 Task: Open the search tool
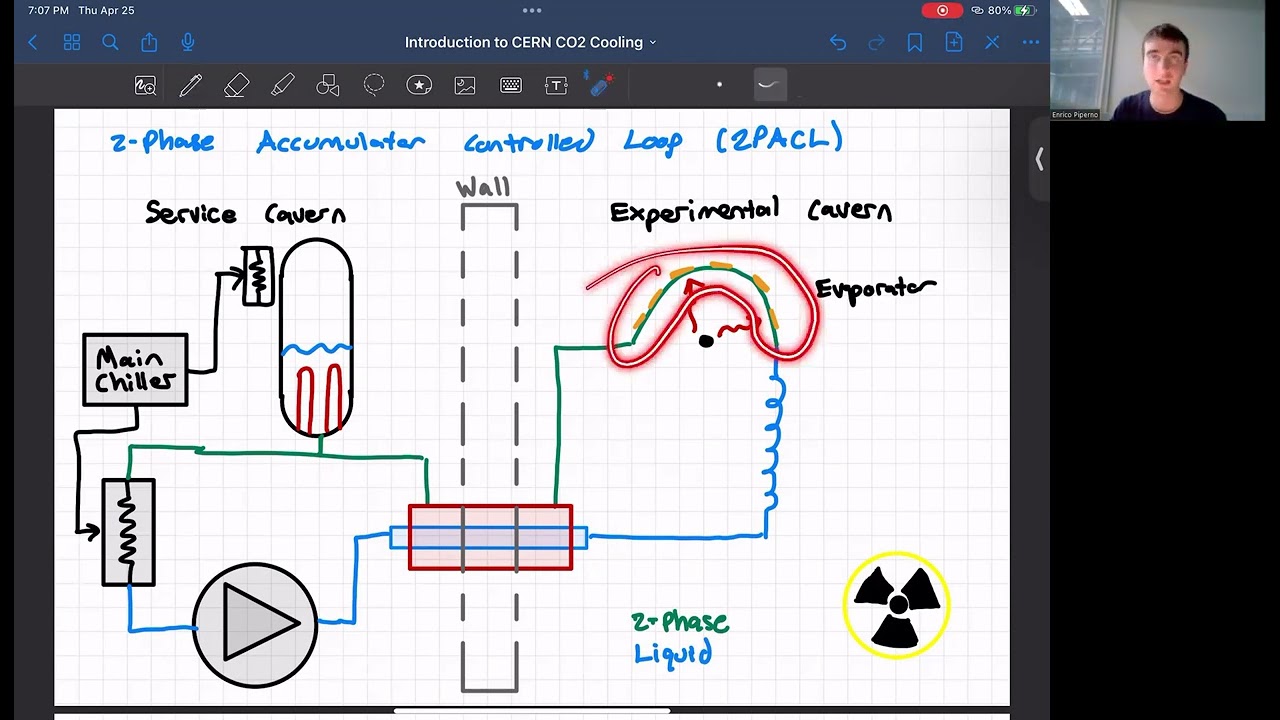pyautogui.click(x=110, y=42)
